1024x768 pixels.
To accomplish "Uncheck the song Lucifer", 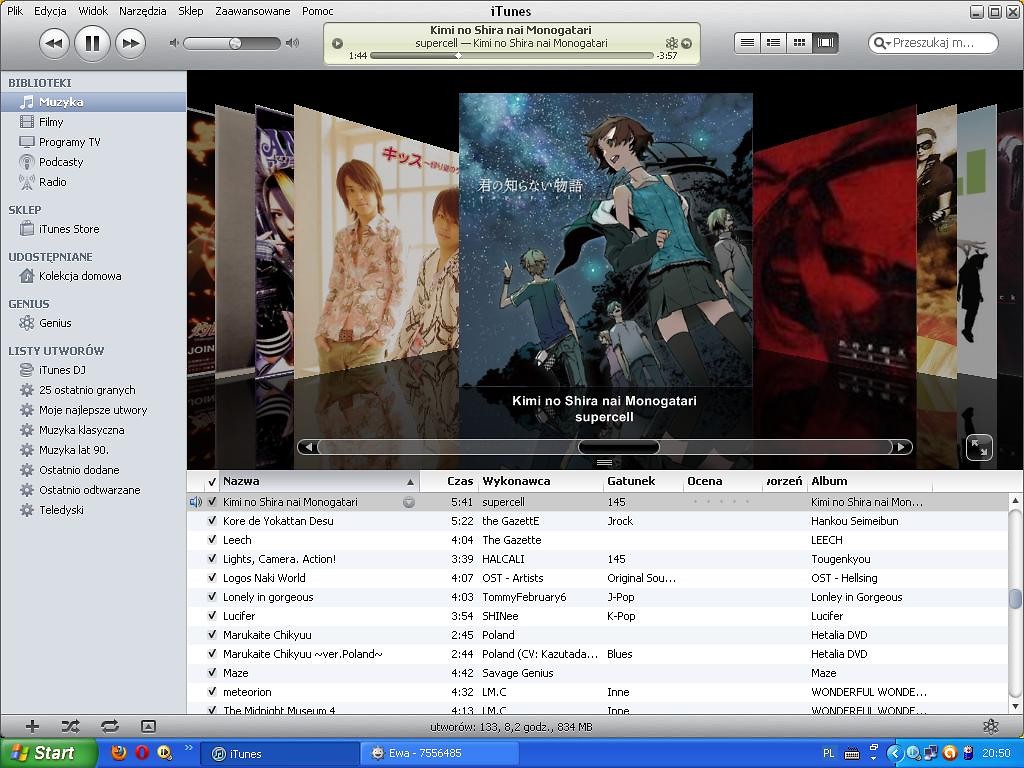I will point(212,616).
